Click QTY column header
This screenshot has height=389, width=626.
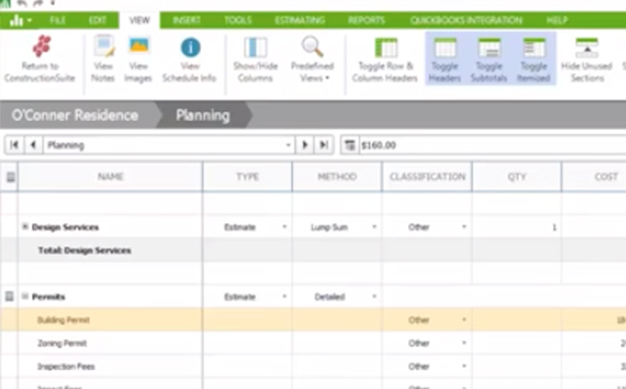click(x=517, y=177)
